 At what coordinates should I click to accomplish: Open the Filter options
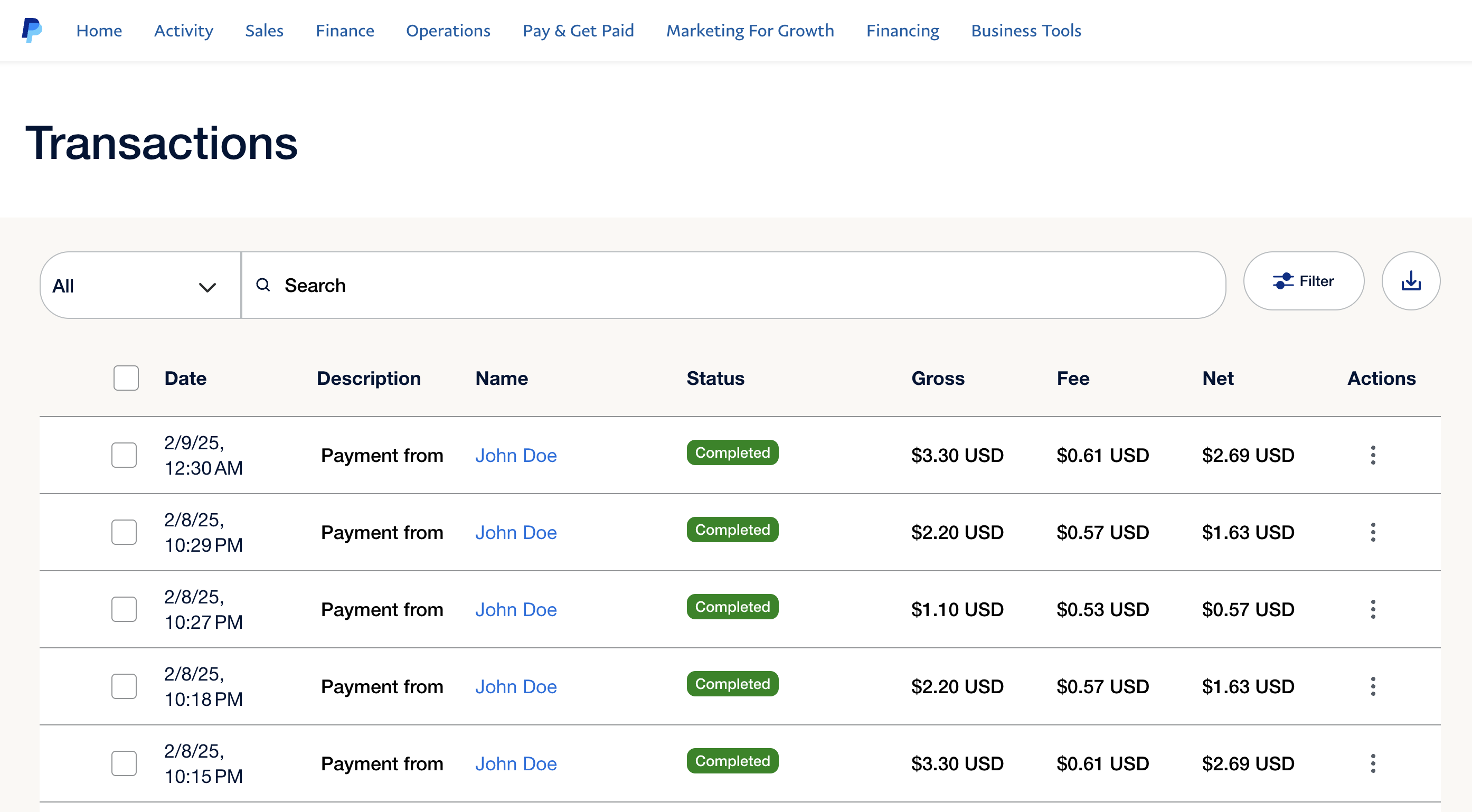coord(1304,281)
